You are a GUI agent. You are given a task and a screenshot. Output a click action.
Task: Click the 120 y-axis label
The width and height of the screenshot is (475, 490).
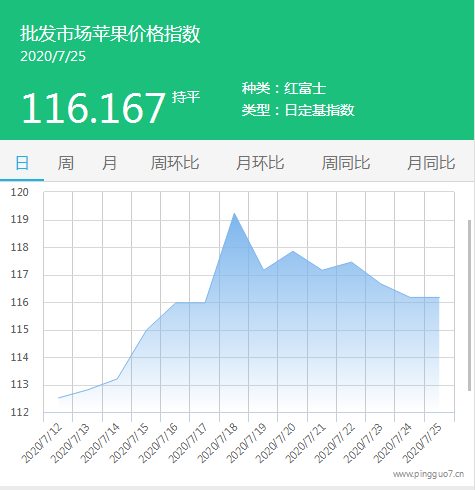point(20,192)
